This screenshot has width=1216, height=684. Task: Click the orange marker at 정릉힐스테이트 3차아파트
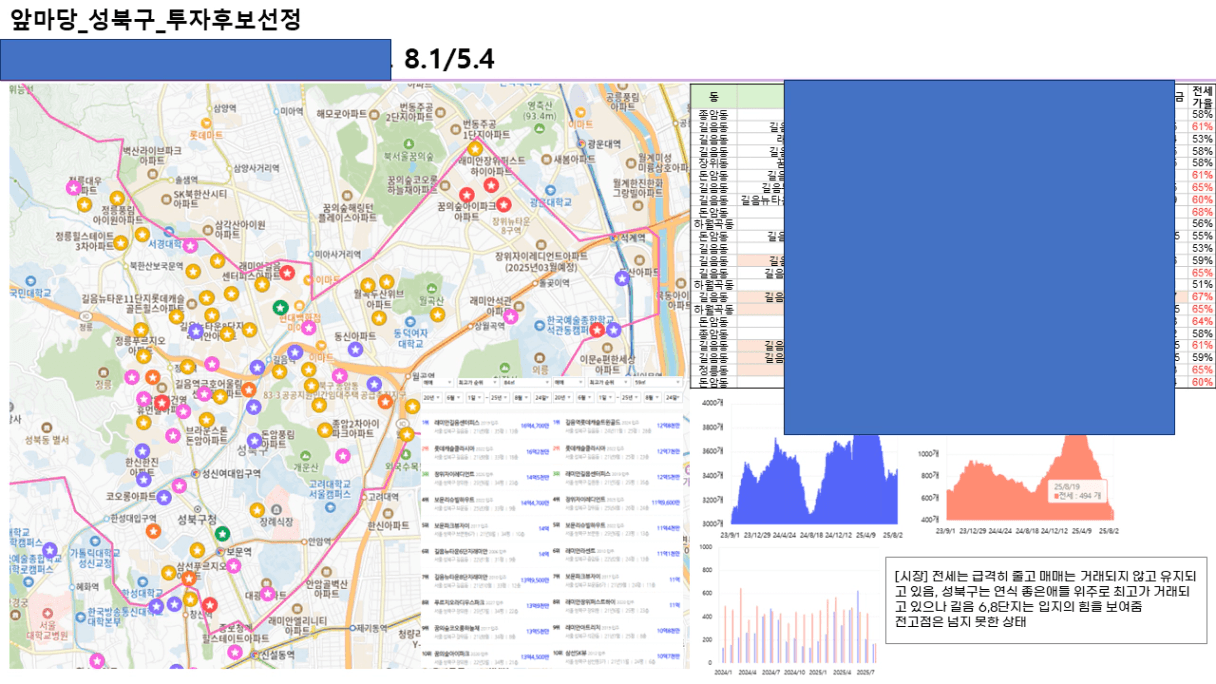[120, 243]
